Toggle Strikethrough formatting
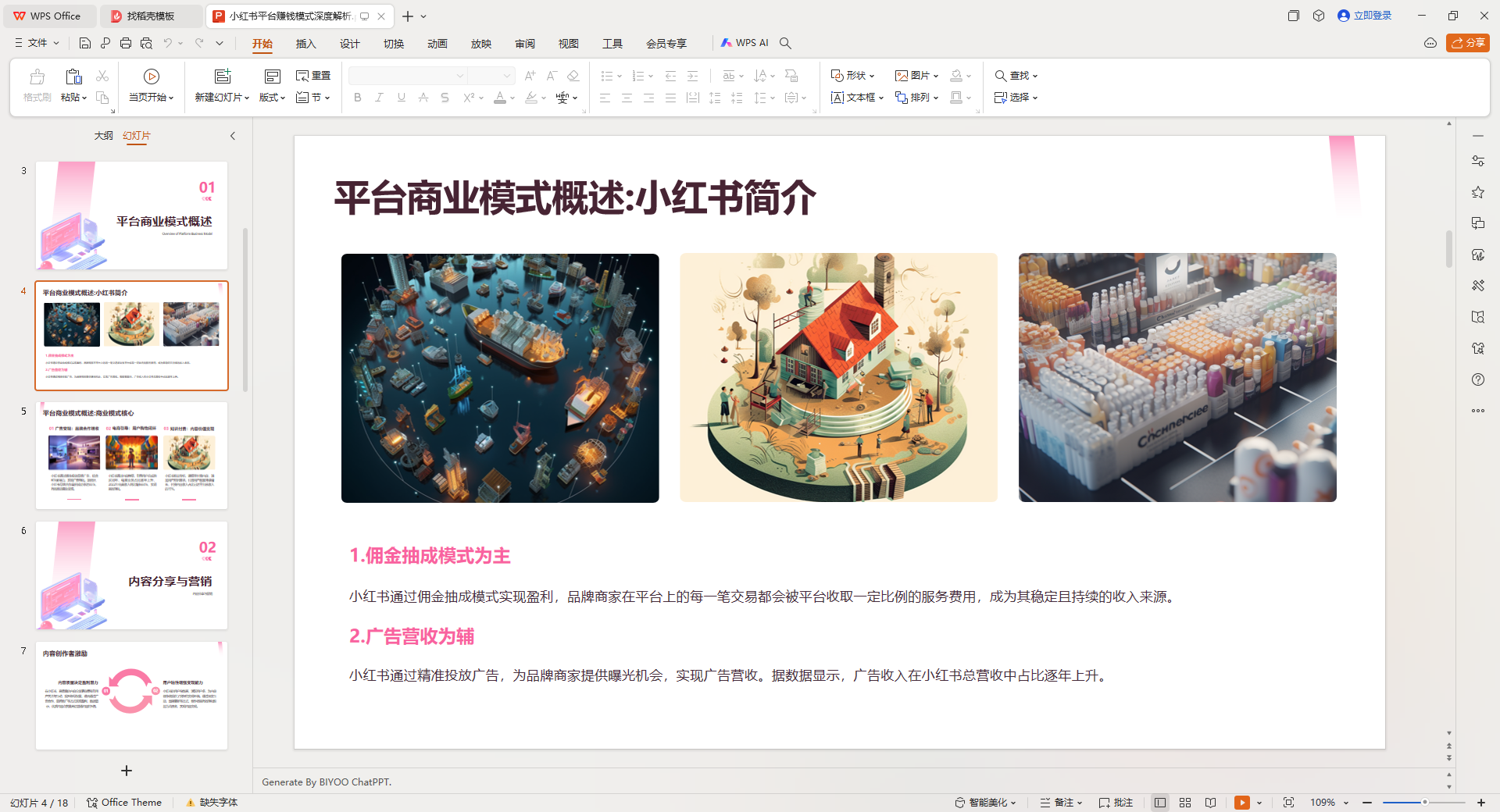The image size is (1500, 812). pyautogui.click(x=423, y=98)
